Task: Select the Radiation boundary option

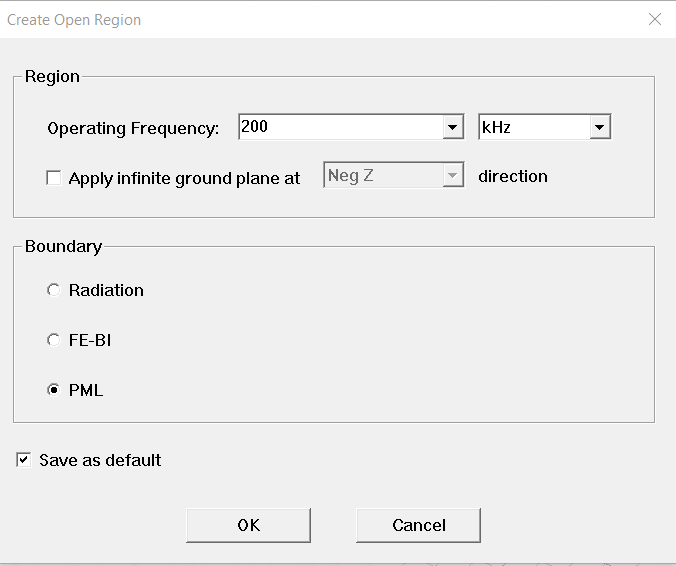Action: pos(53,290)
